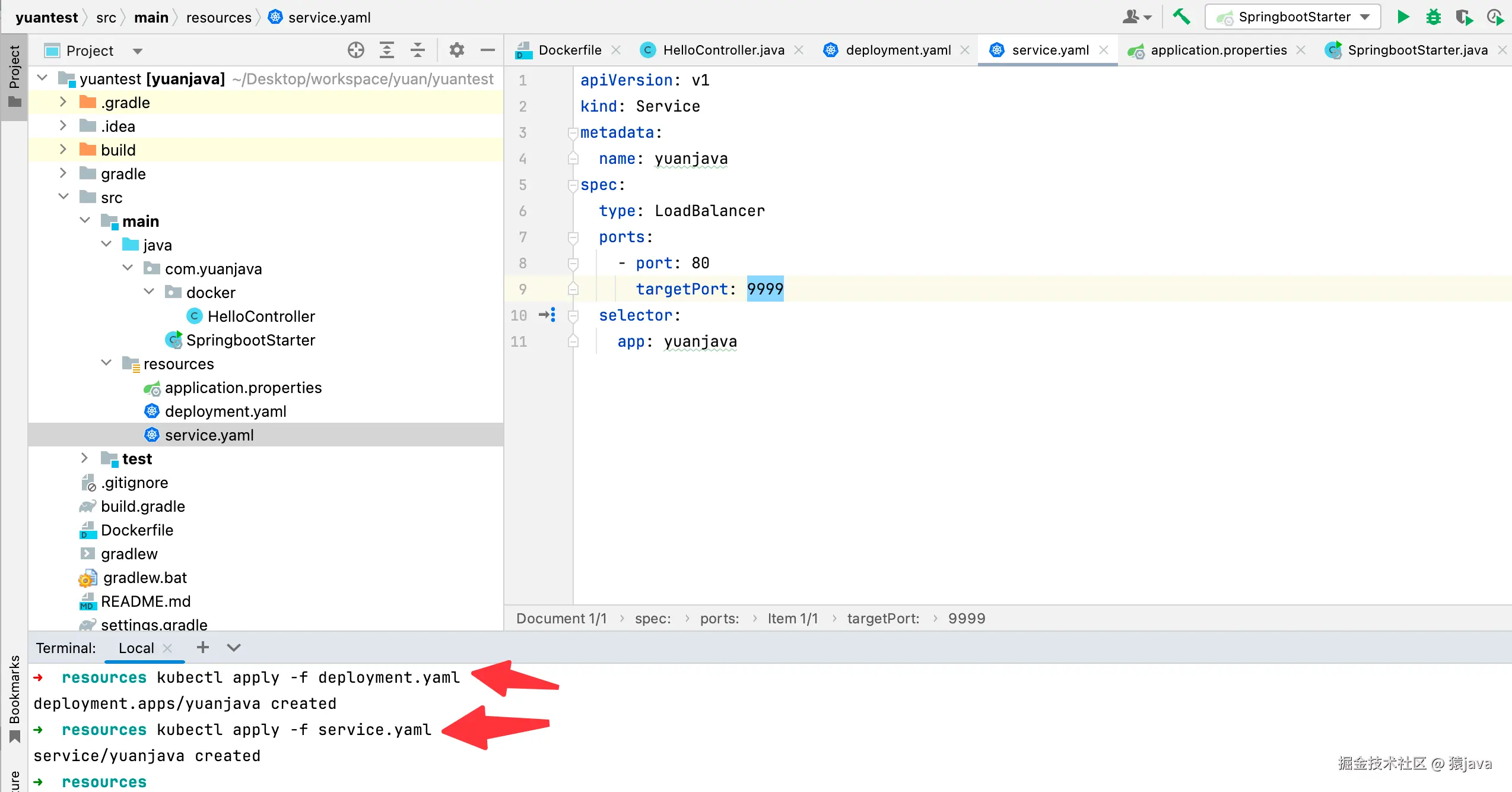The width and height of the screenshot is (1512, 792).
Task: Open the Dockerfile editor tab
Action: click(x=569, y=50)
